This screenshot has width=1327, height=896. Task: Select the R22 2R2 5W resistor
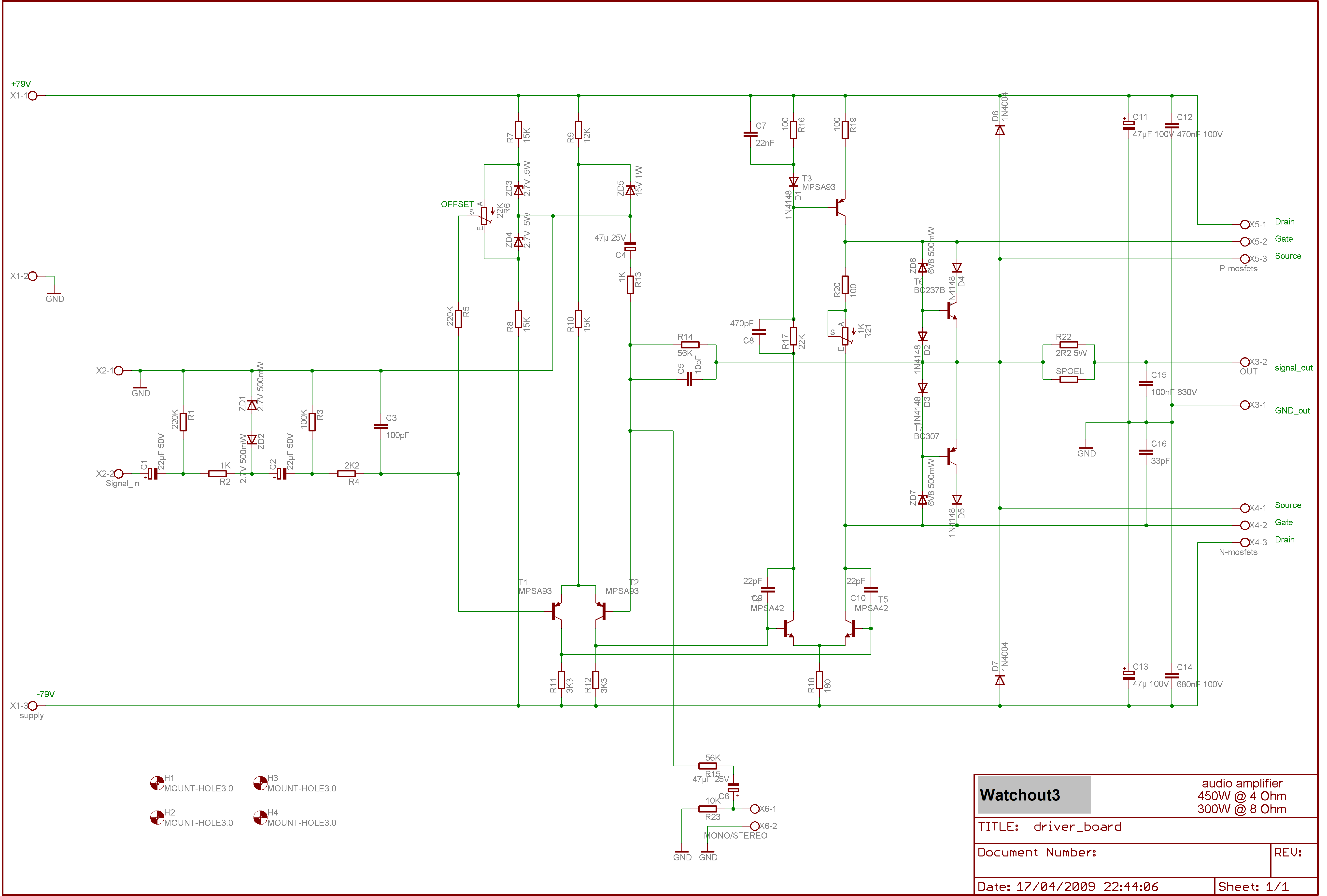point(1068,345)
